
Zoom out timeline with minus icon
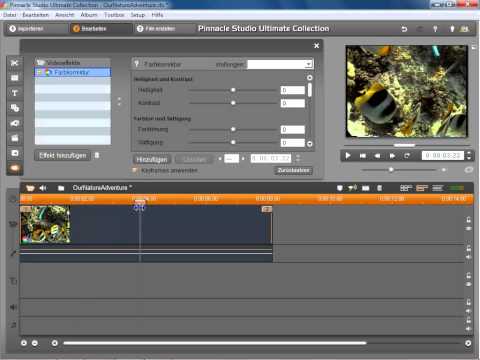(x=35, y=343)
